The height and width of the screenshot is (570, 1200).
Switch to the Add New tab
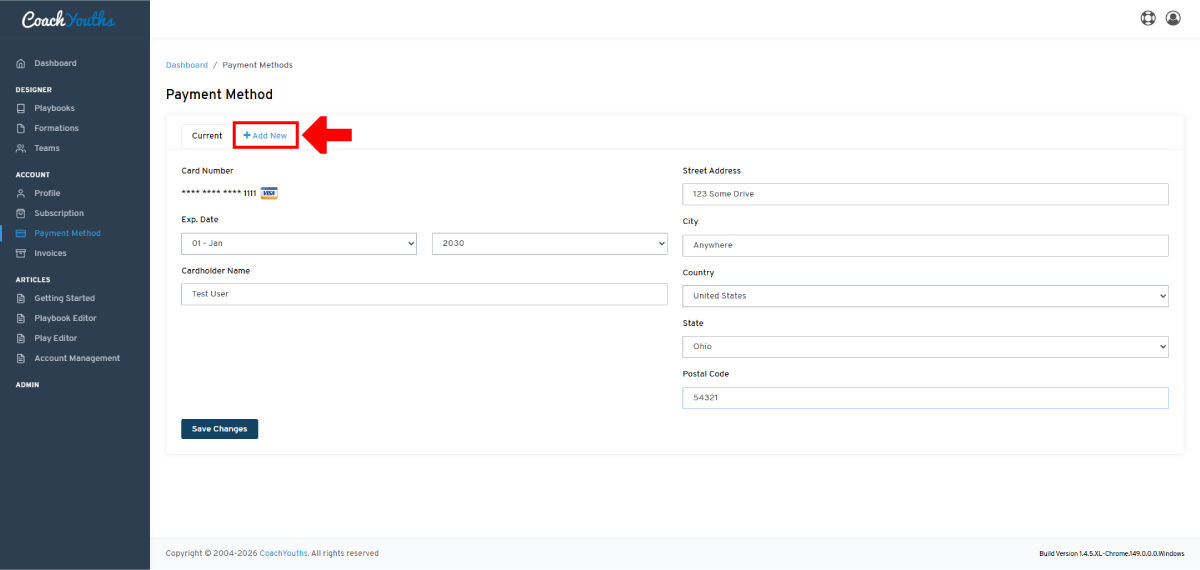265,136
